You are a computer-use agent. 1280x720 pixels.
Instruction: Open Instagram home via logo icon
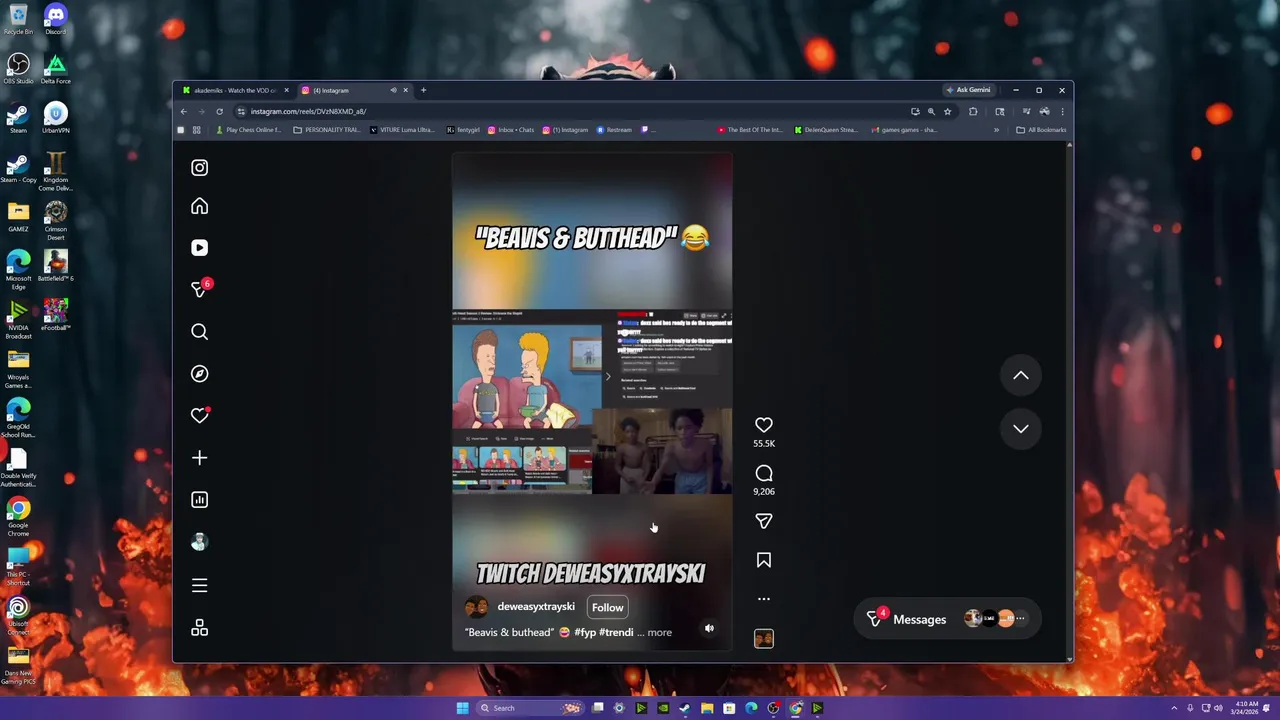[x=200, y=168]
